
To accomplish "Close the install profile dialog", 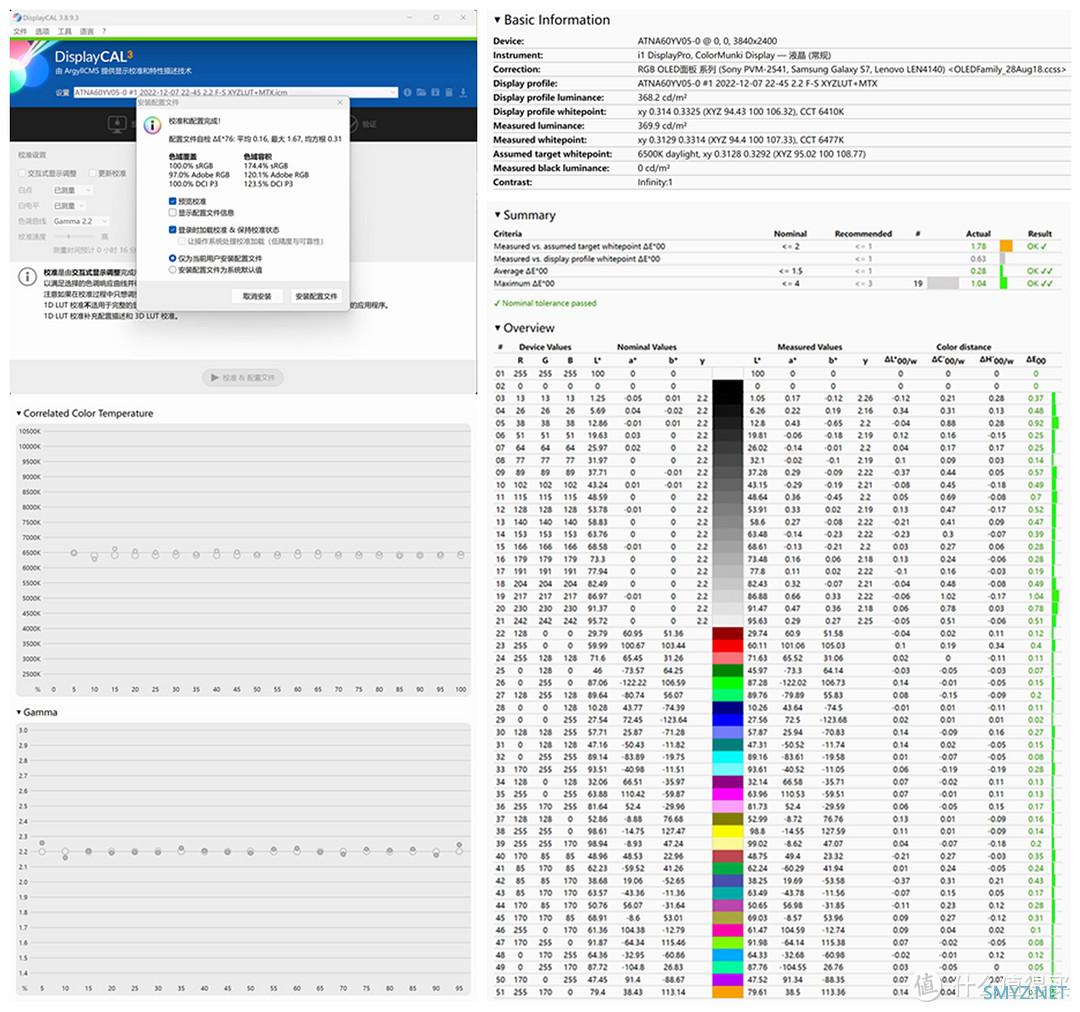I will [340, 102].
